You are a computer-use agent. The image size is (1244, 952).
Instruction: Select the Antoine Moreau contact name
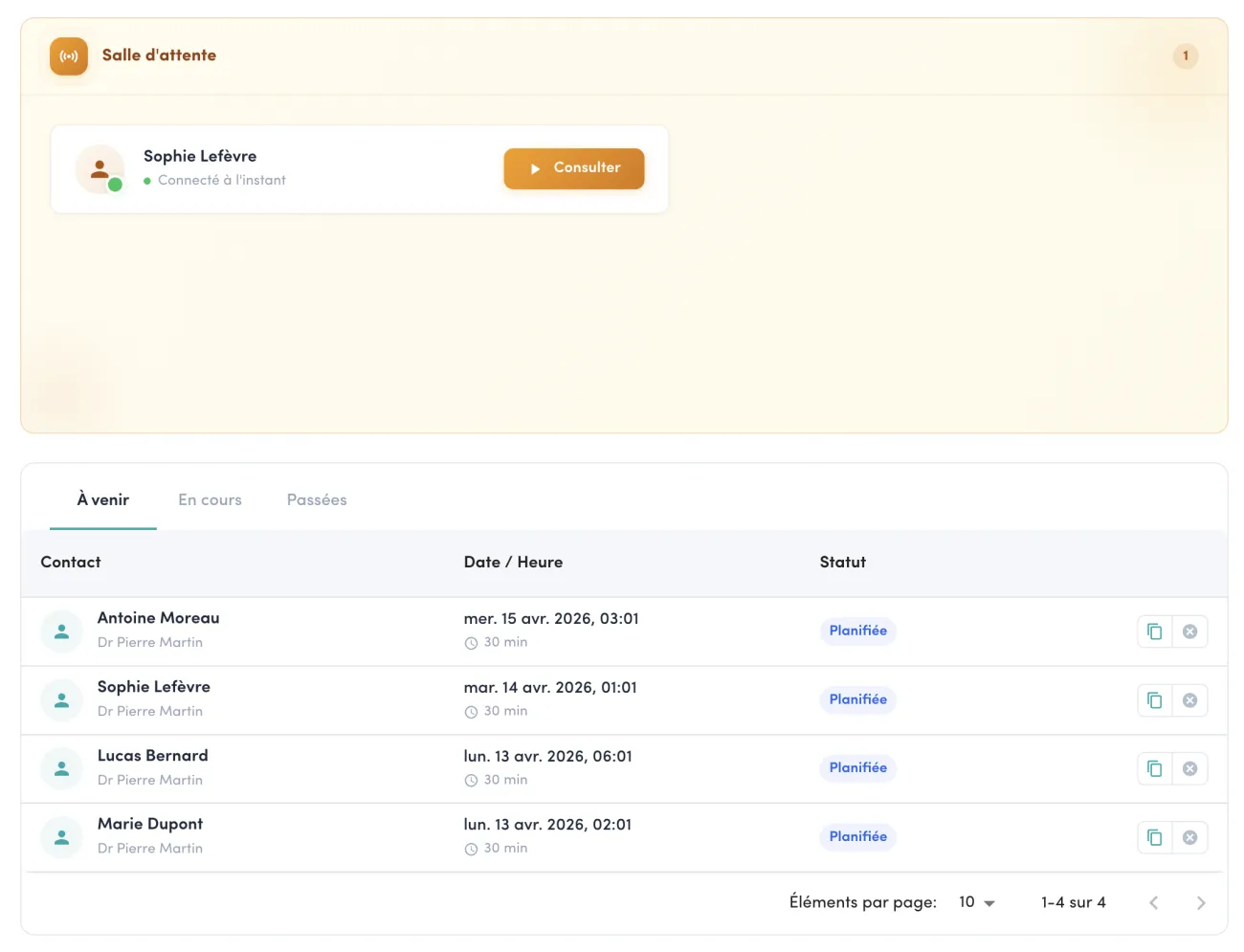click(159, 618)
